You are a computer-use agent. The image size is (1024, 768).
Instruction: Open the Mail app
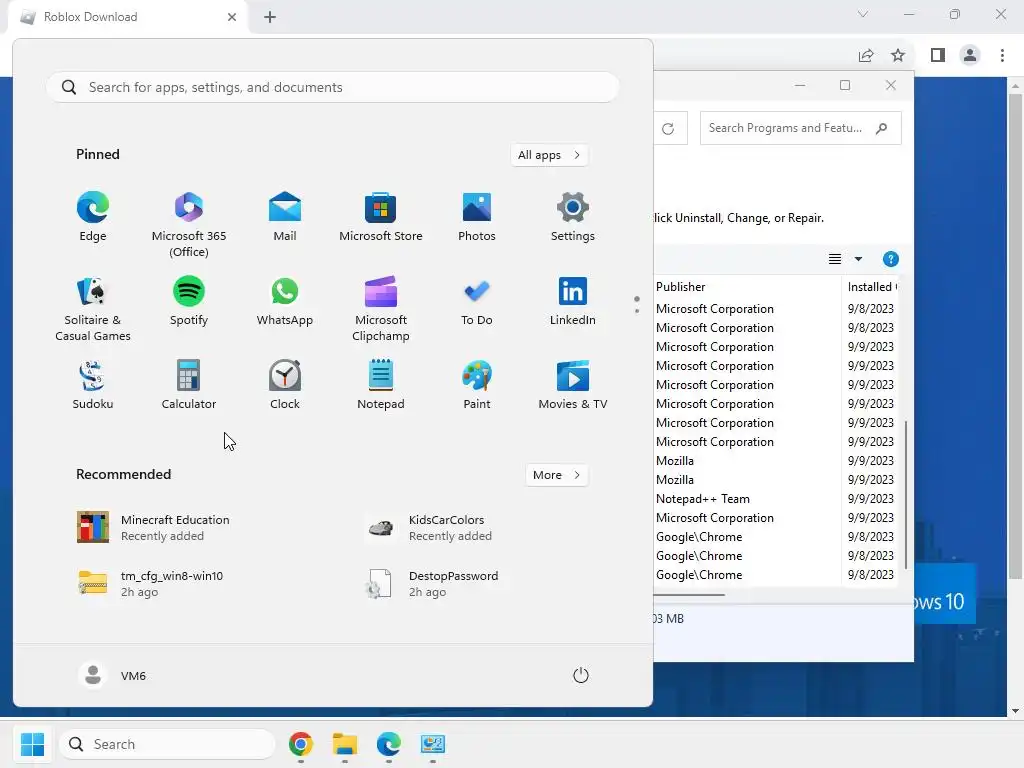(x=285, y=217)
